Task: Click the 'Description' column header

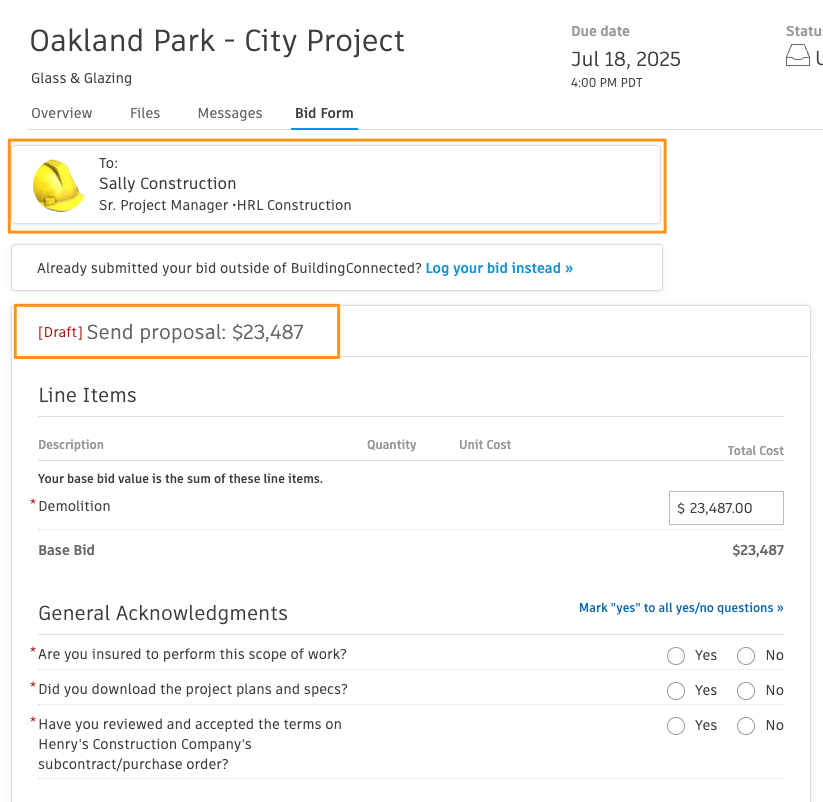Action: click(x=71, y=445)
